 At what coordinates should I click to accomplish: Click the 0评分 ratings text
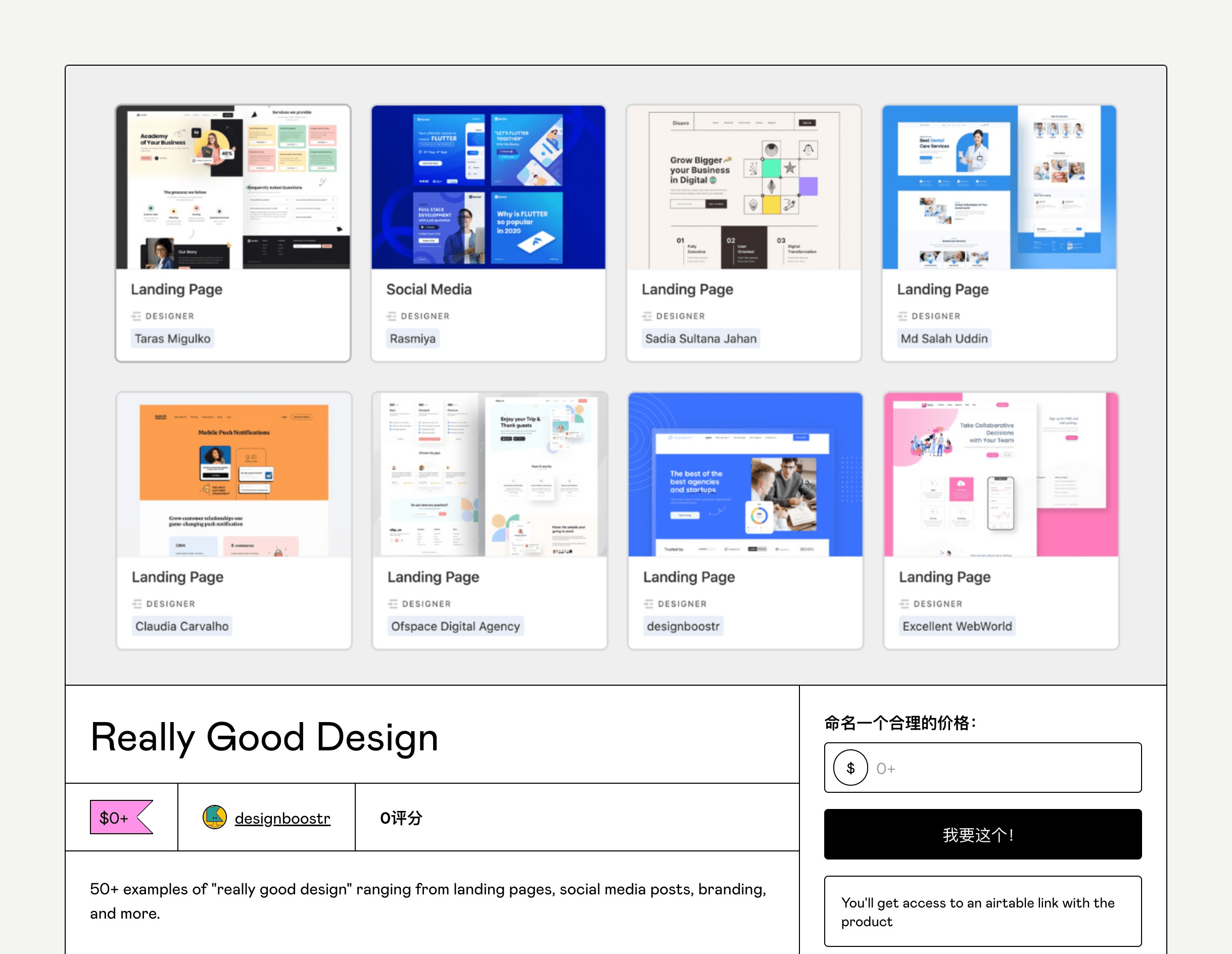401,818
